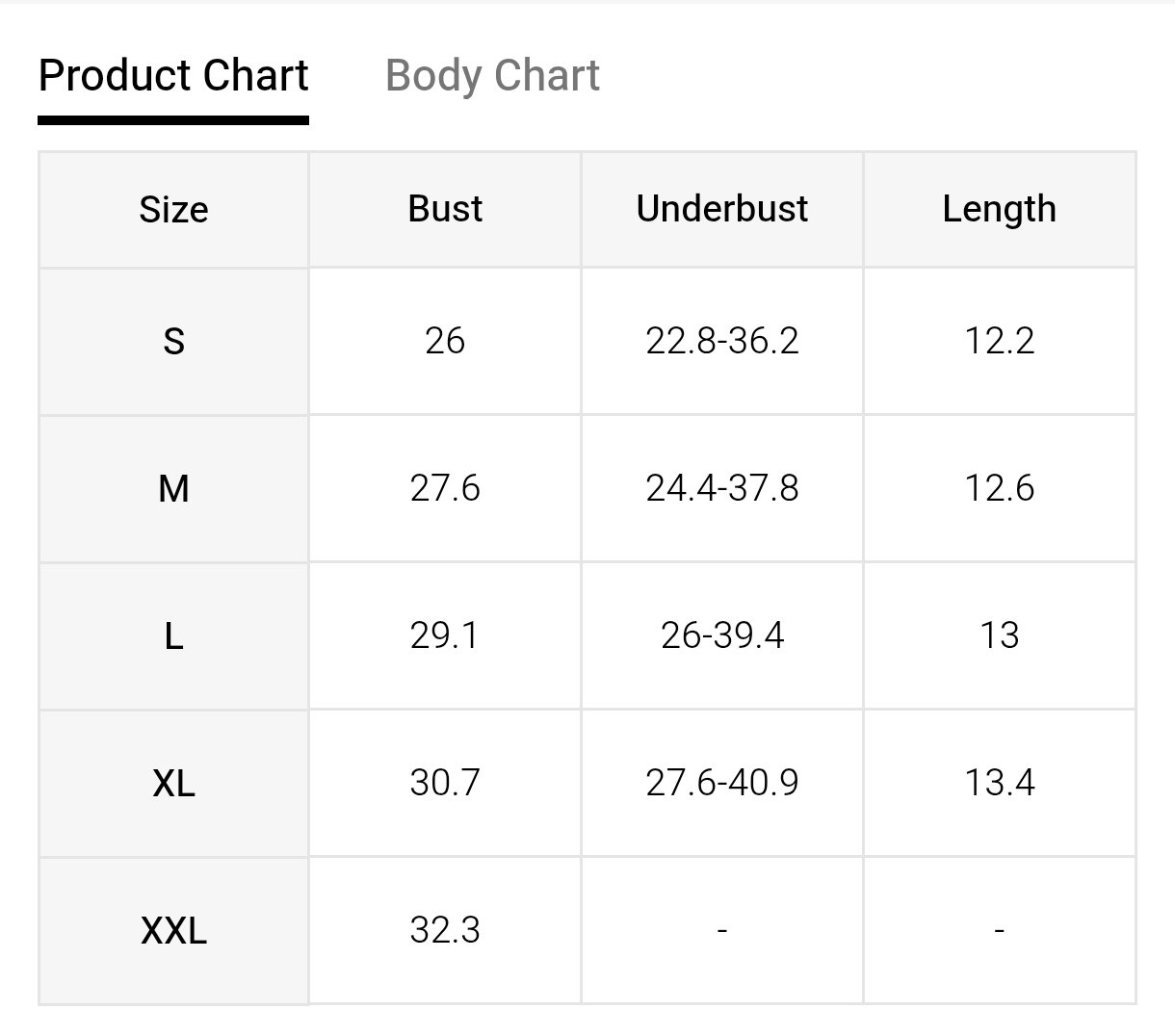Screen dimensions: 1175x1036
Task: Click the underbust value 22.8-36.2
Action: [722, 341]
